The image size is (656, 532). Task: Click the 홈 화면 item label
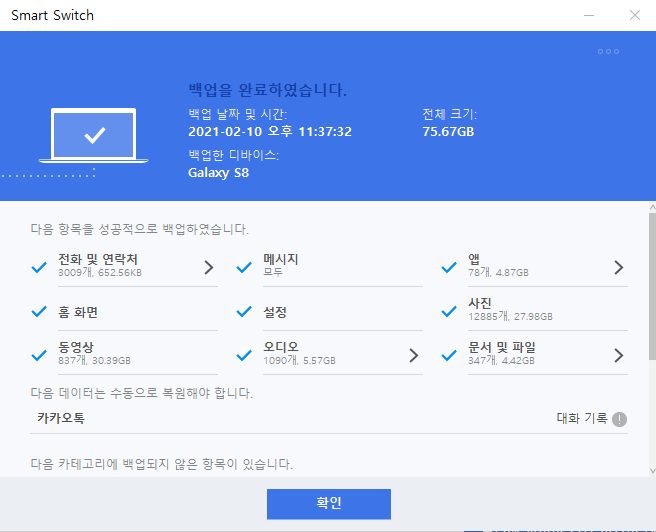[78, 312]
